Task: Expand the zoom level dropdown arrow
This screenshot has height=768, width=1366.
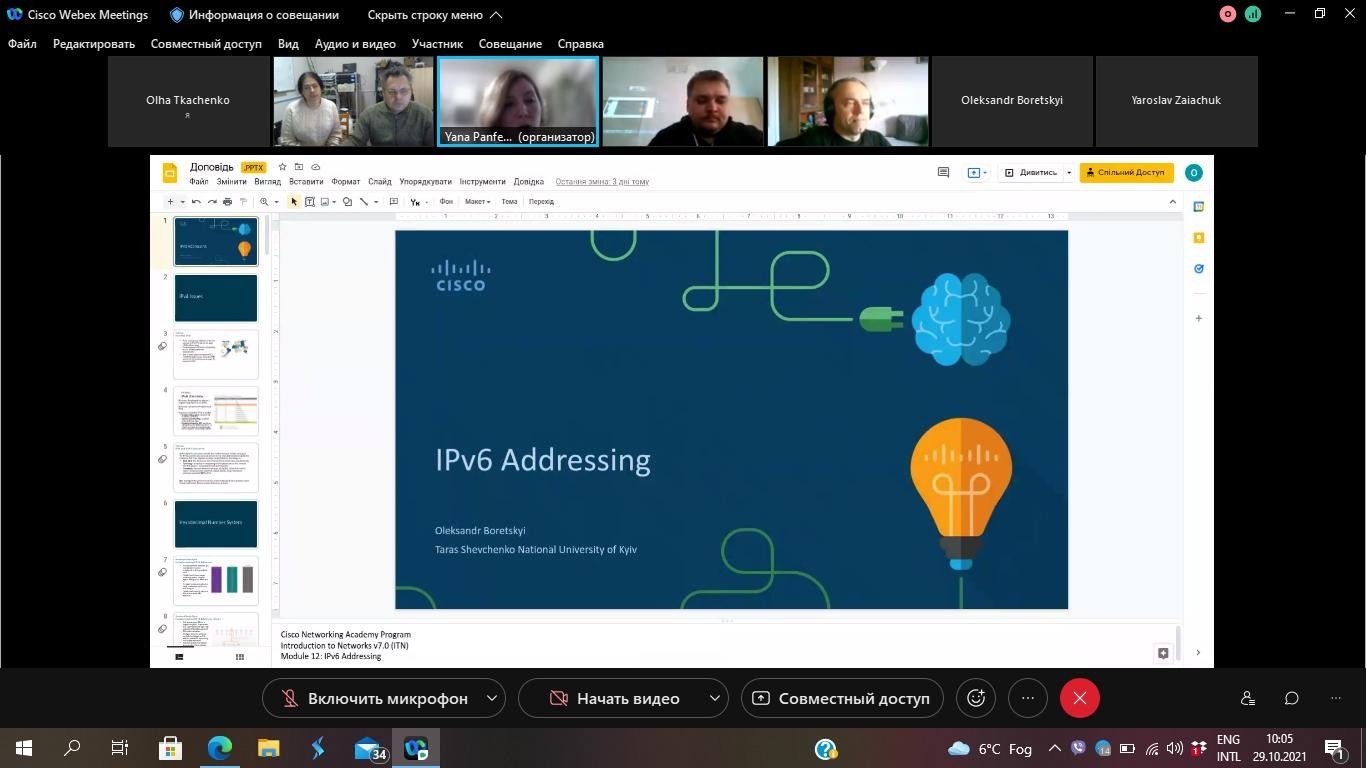Action: click(275, 202)
